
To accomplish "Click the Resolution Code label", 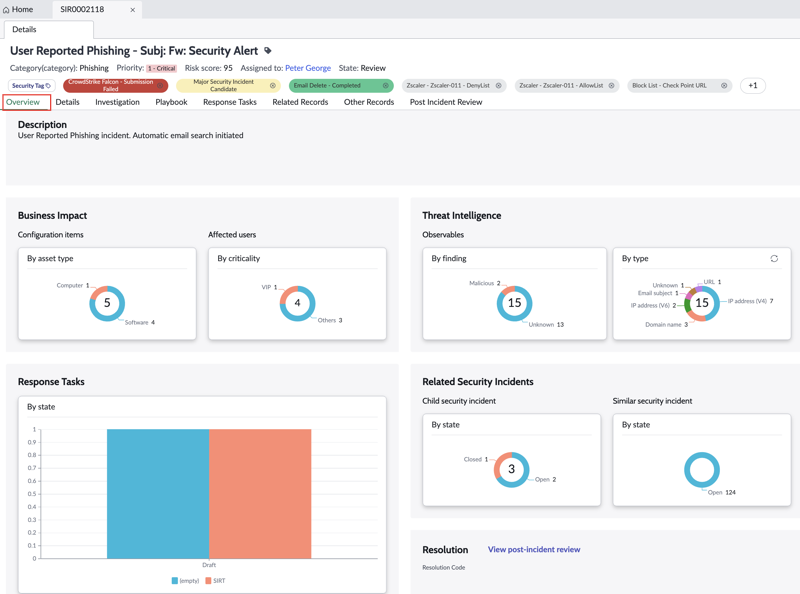I will pos(443,567).
